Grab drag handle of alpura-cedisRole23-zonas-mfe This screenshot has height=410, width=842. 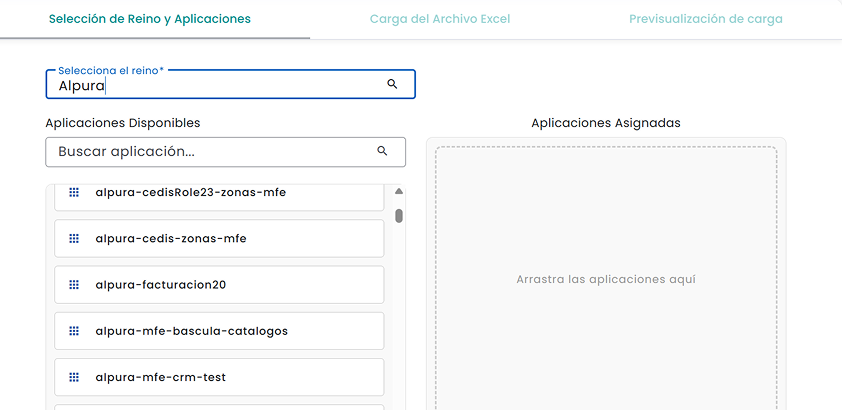click(74, 192)
